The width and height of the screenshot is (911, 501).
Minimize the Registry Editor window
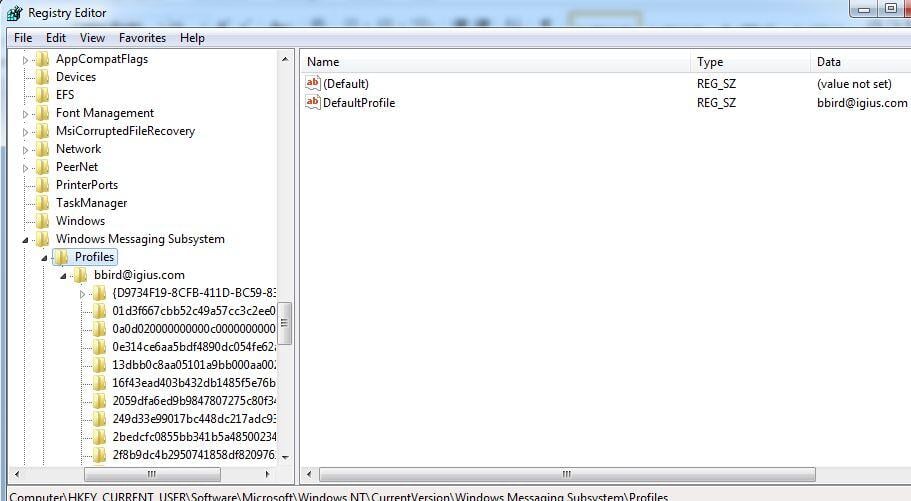tap(865, 9)
